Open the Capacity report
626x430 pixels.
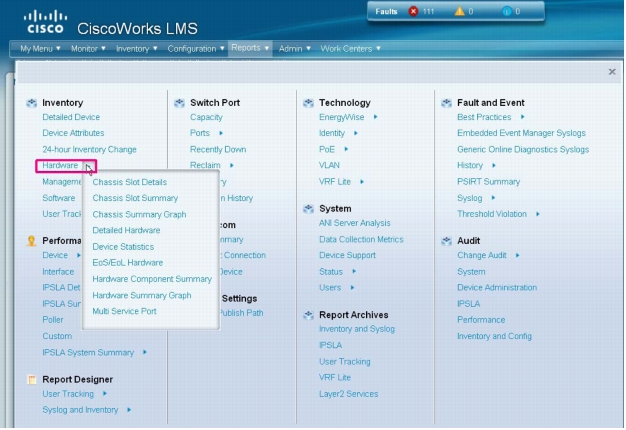206,117
